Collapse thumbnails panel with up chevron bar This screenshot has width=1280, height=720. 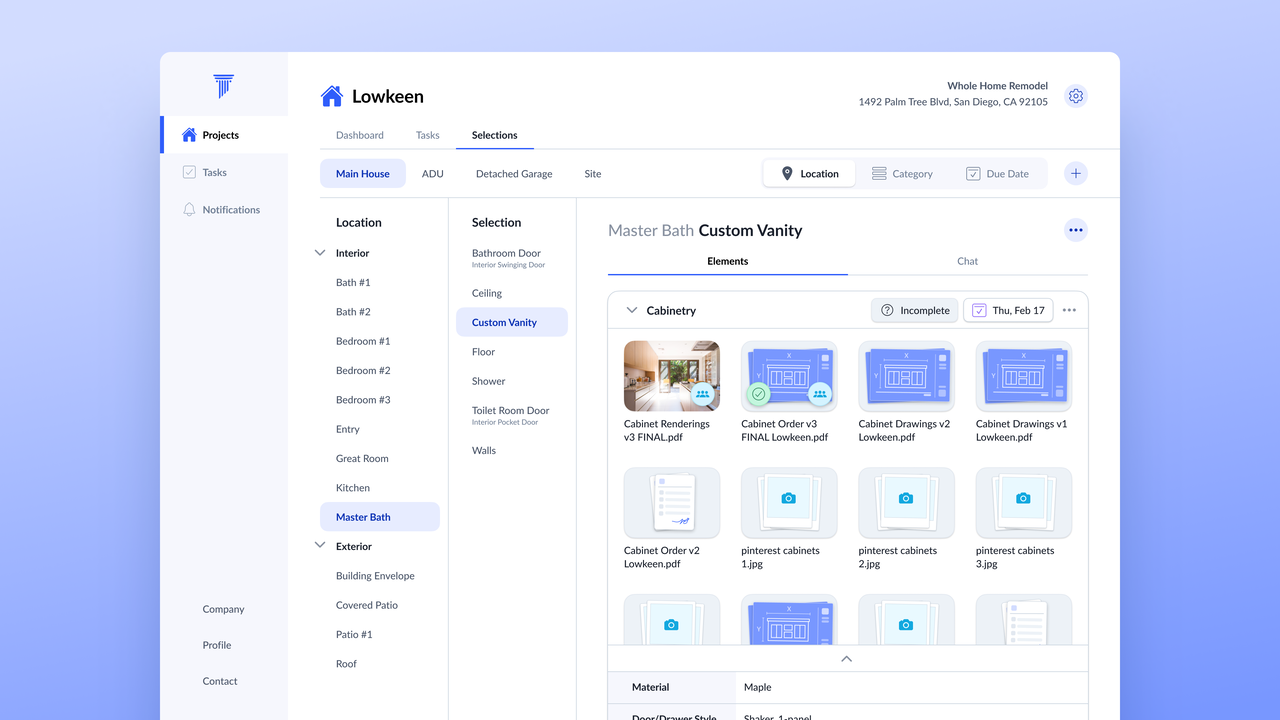click(847, 659)
